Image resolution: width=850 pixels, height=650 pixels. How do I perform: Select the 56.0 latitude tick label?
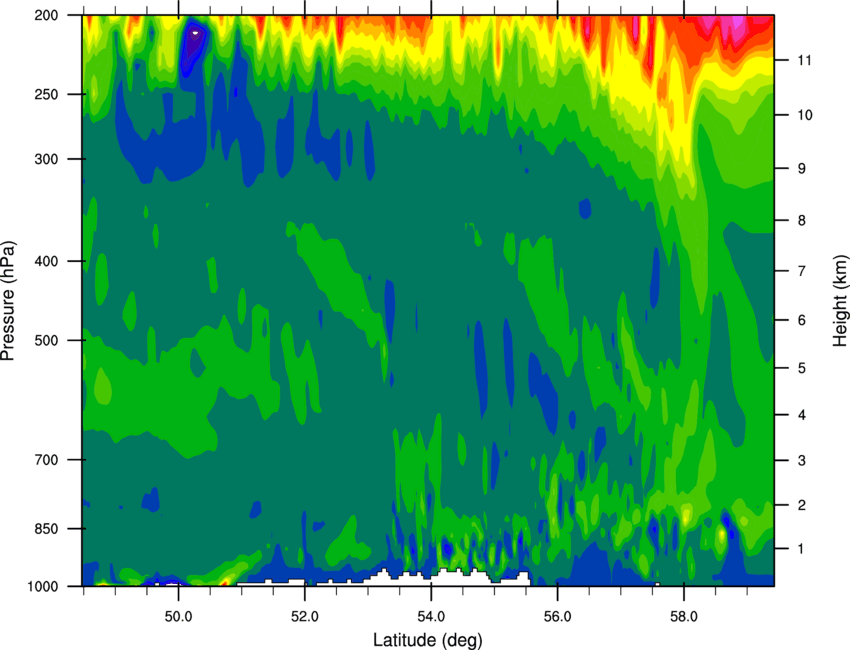pos(557,617)
